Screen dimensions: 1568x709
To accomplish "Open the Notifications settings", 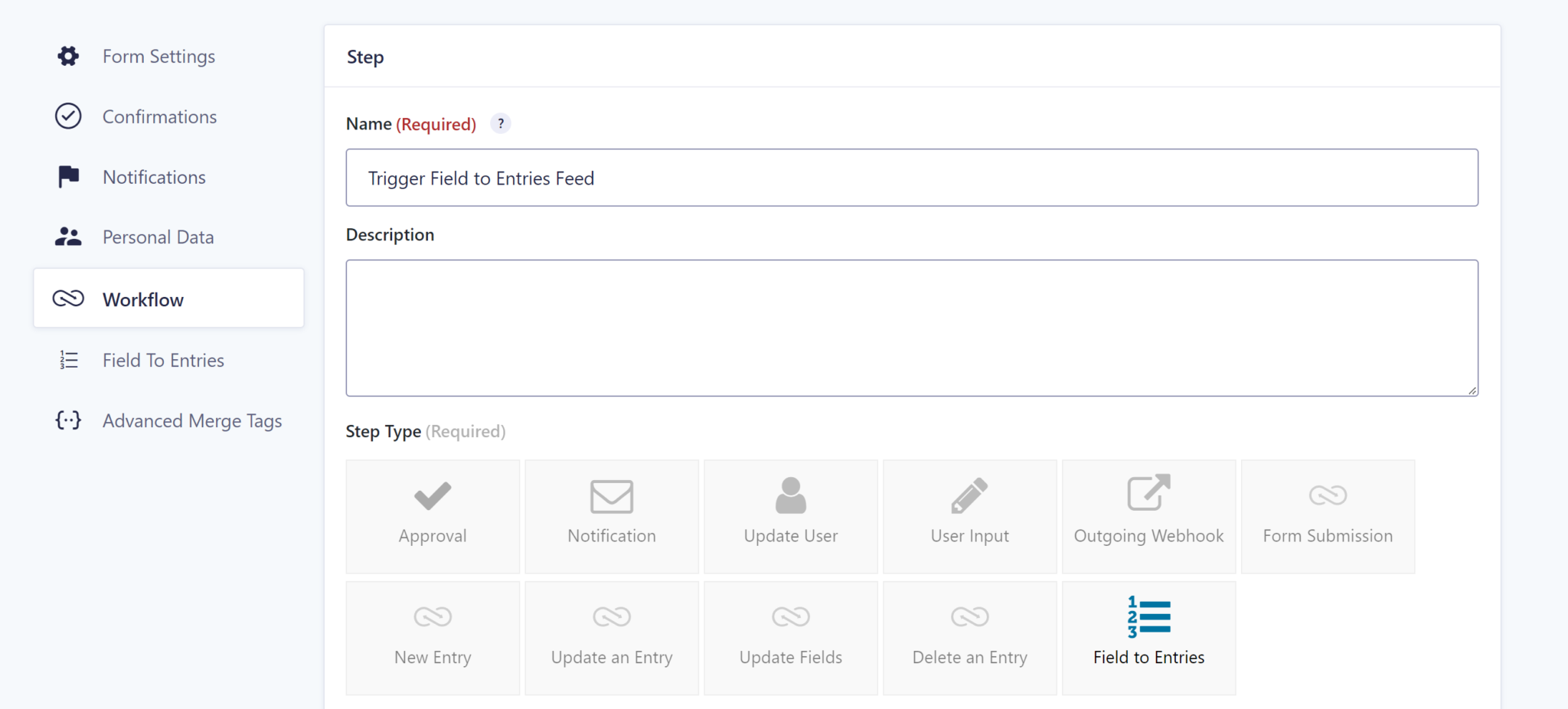I will click(x=153, y=177).
